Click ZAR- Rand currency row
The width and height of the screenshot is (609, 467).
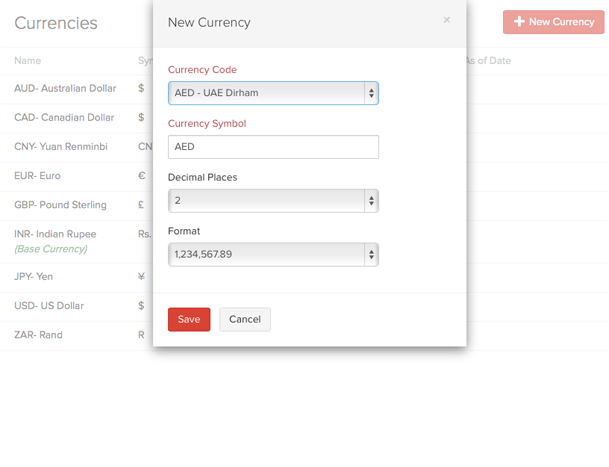coord(38,335)
